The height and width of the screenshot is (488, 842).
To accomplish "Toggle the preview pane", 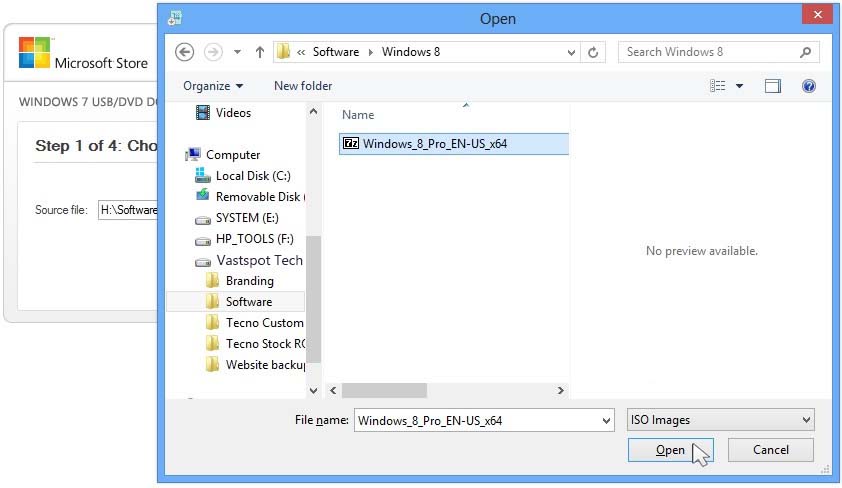I will [x=773, y=86].
